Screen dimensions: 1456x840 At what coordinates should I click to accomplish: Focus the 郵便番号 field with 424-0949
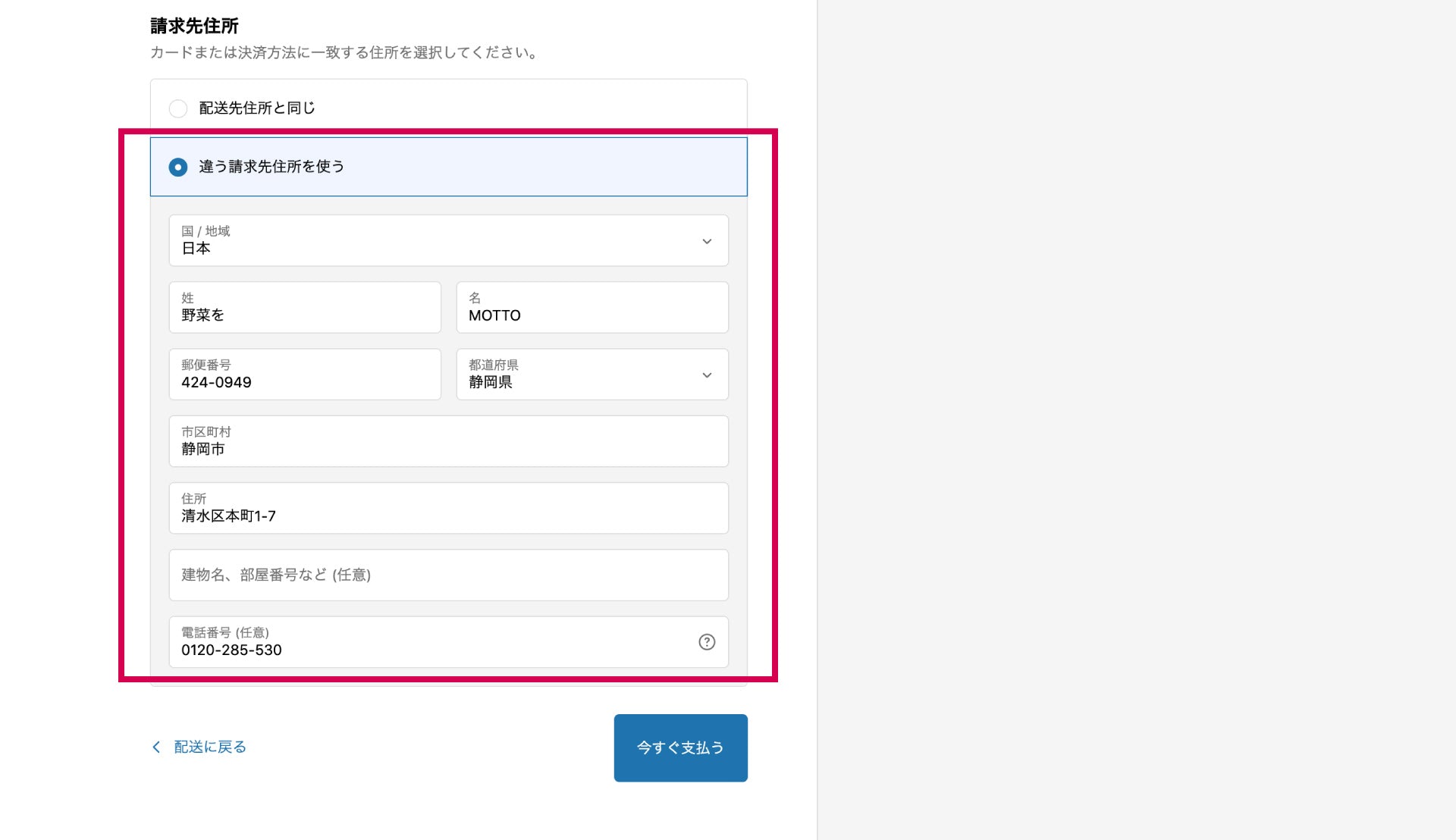point(304,375)
